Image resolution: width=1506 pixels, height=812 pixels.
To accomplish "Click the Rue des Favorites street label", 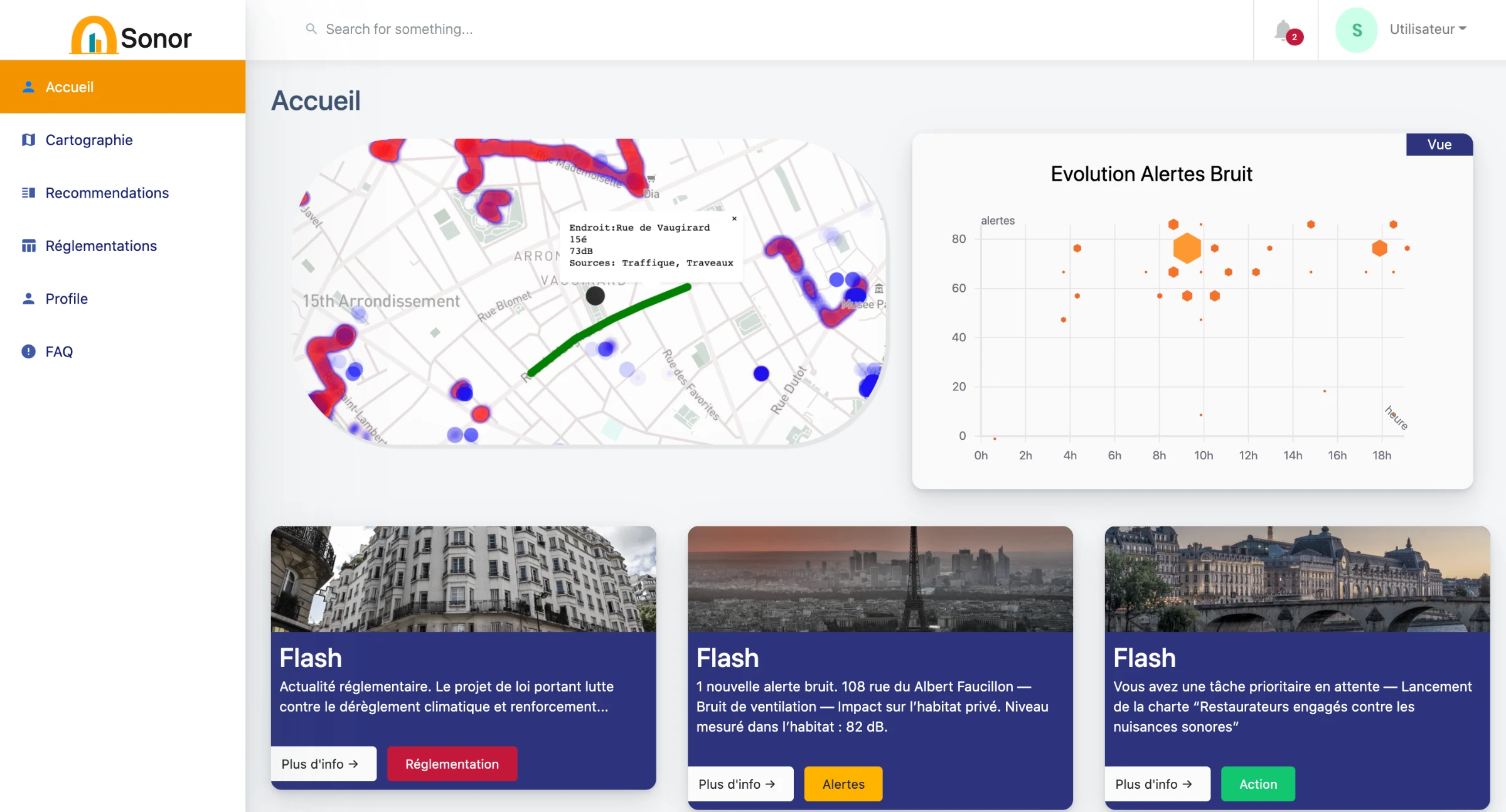I will tap(691, 384).
